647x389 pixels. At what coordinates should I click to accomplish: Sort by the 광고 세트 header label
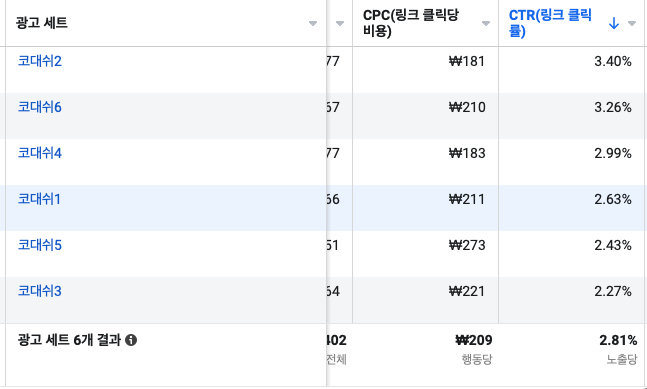42,23
